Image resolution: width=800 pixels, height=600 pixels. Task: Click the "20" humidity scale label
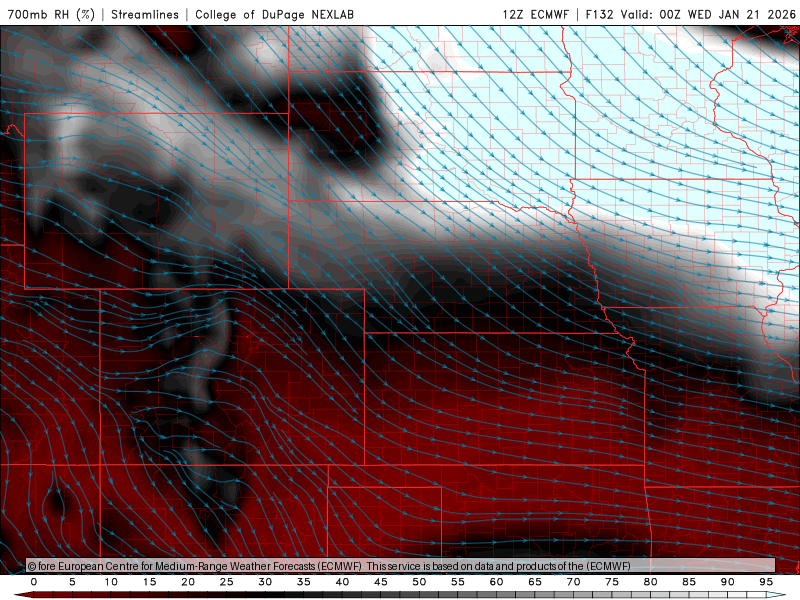[188, 582]
